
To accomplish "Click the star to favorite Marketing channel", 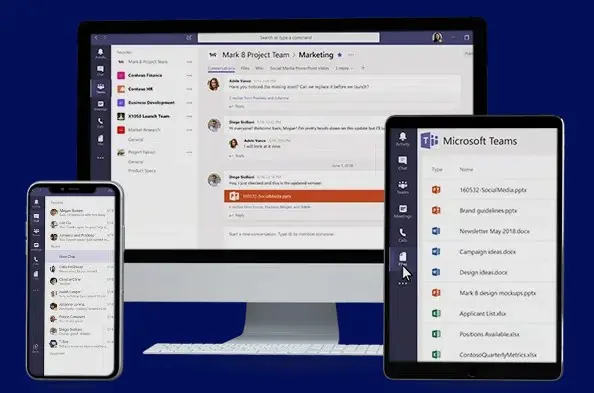I will coord(340,55).
